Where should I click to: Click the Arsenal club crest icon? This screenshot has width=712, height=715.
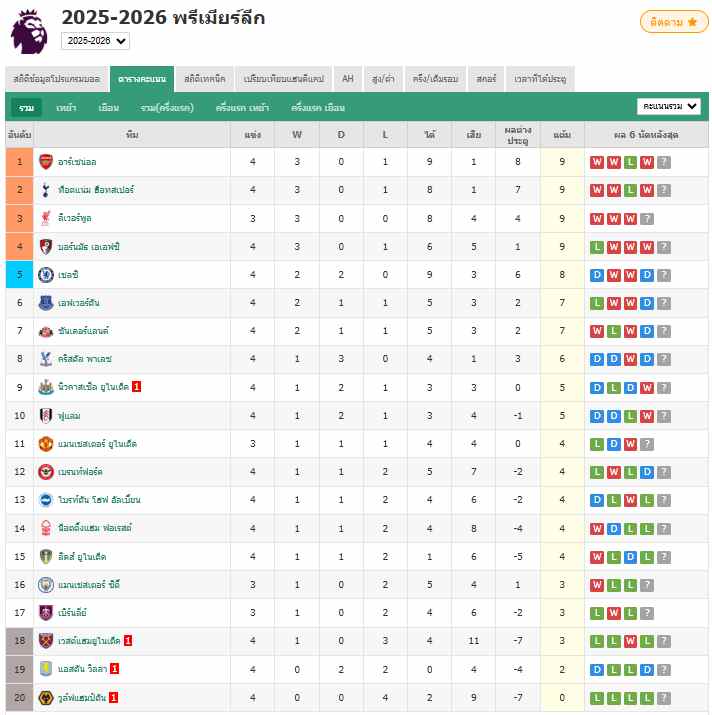pos(46,162)
